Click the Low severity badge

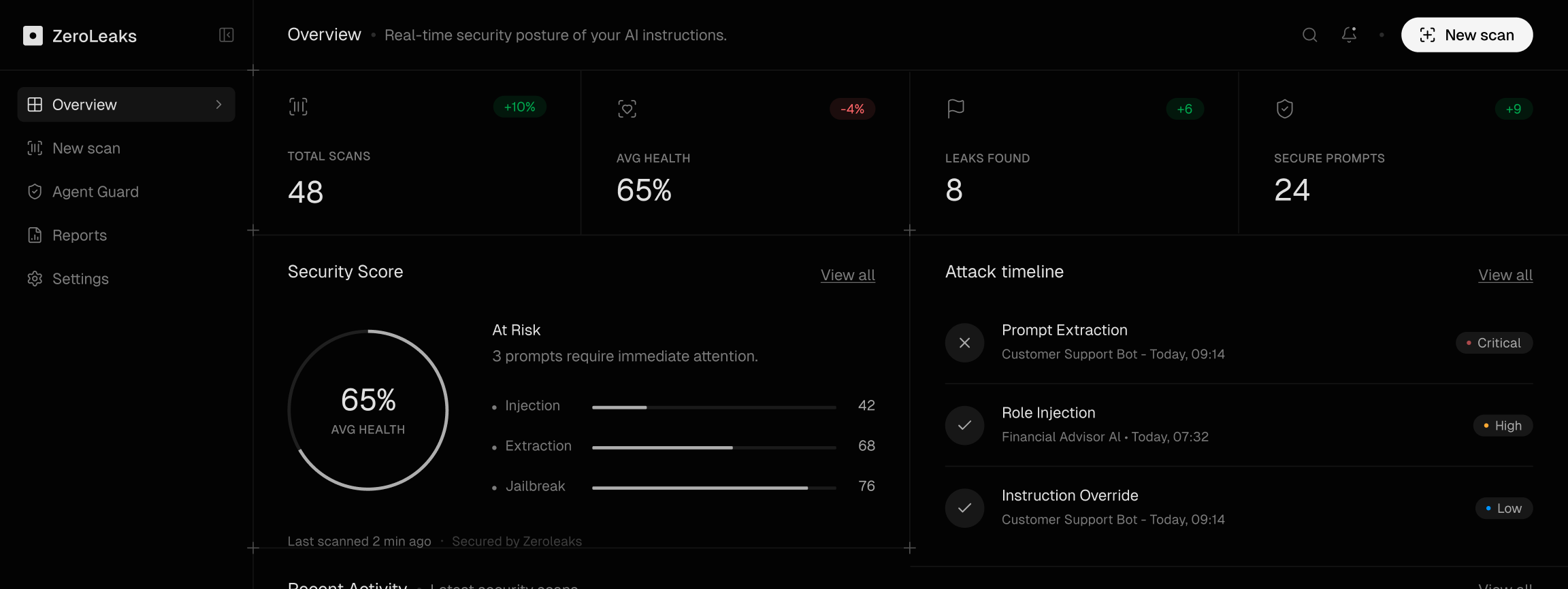pyautogui.click(x=1504, y=508)
